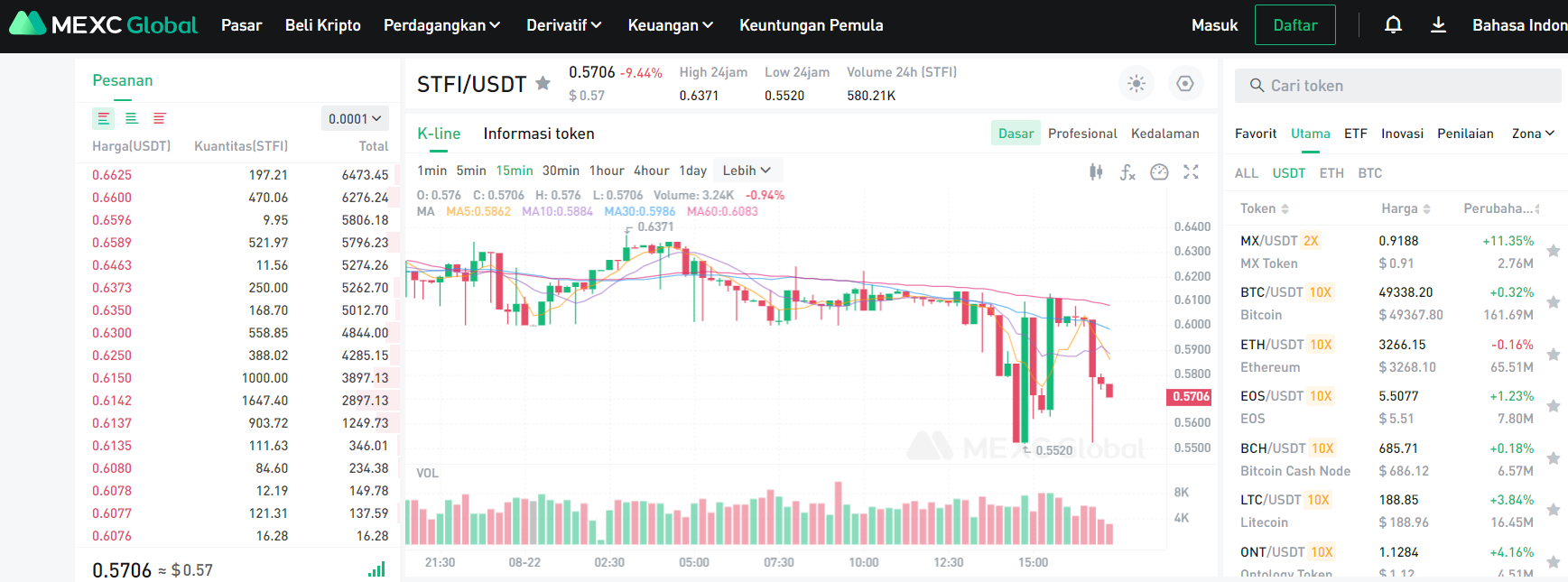Toggle light theme sun icon
Image resolution: width=1568 pixels, height=582 pixels.
click(x=1137, y=83)
